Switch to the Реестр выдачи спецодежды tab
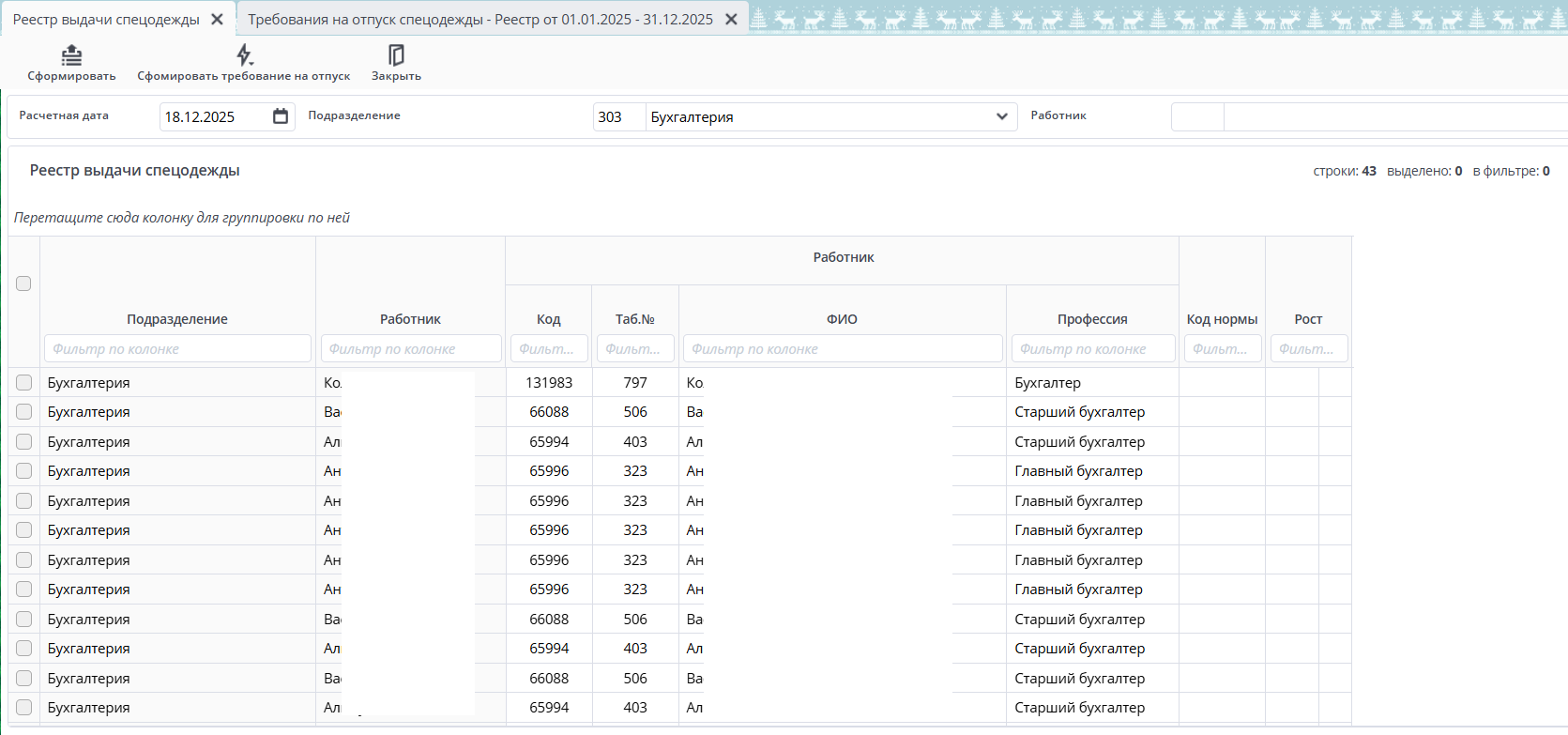This screenshot has width=1568, height=735. pos(106,20)
